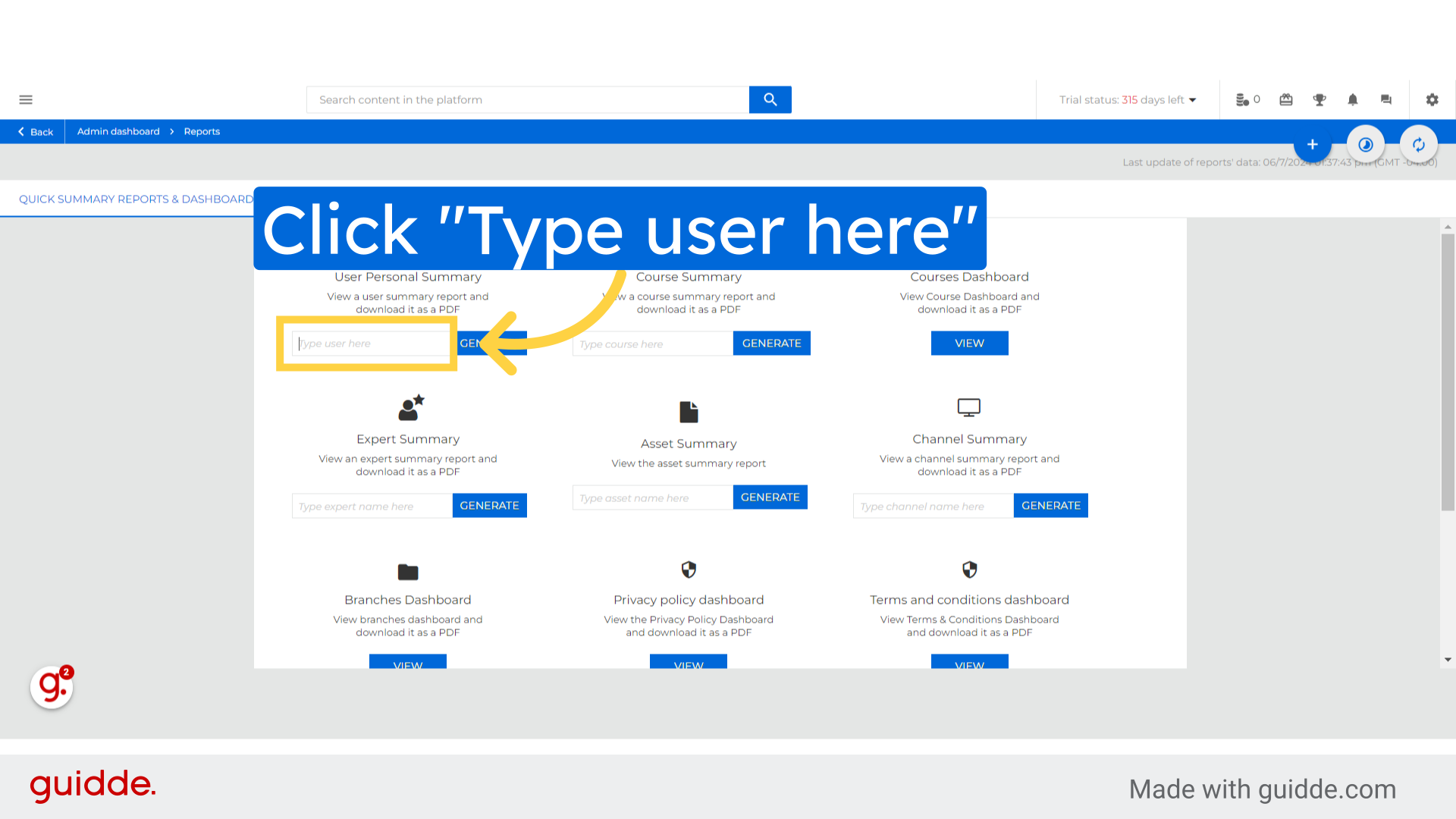Screen dimensions: 1456x819
Task: Click the search magnifier icon
Action: [x=770, y=99]
